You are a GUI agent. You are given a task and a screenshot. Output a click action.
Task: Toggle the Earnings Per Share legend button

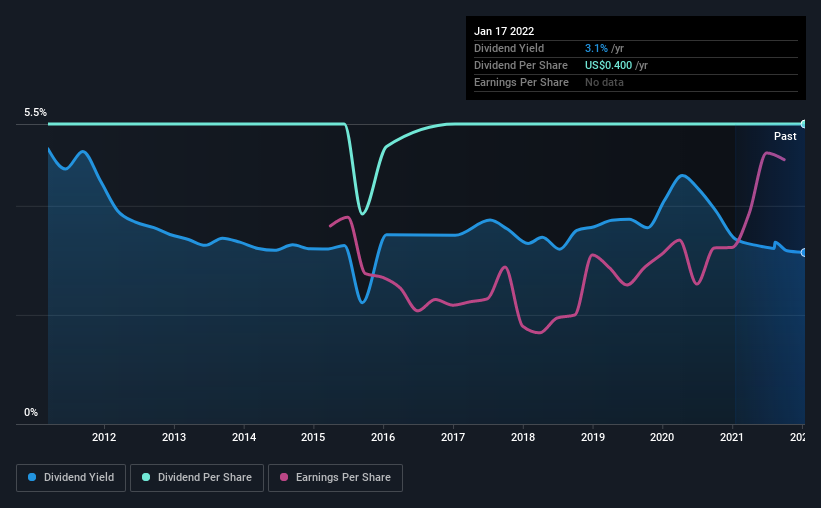coord(335,478)
